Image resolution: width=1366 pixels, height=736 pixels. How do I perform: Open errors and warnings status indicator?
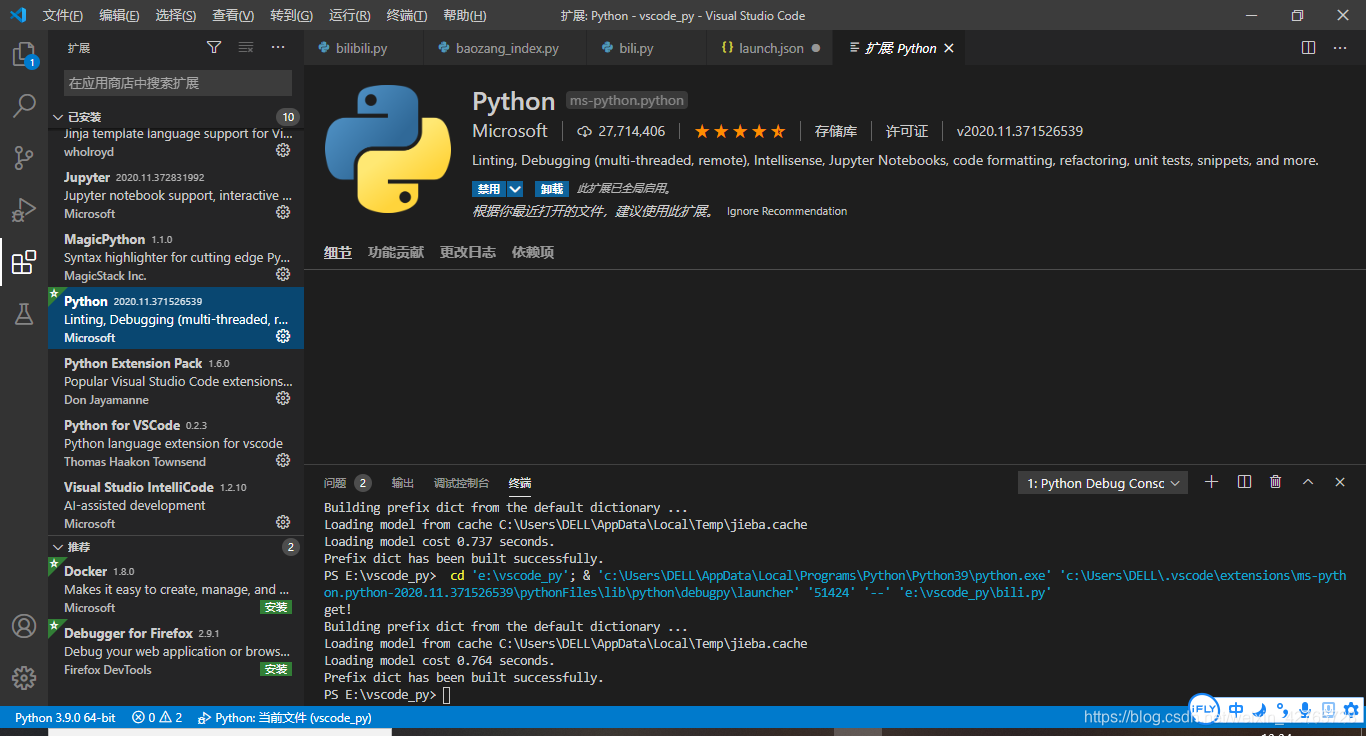pyautogui.click(x=157, y=718)
